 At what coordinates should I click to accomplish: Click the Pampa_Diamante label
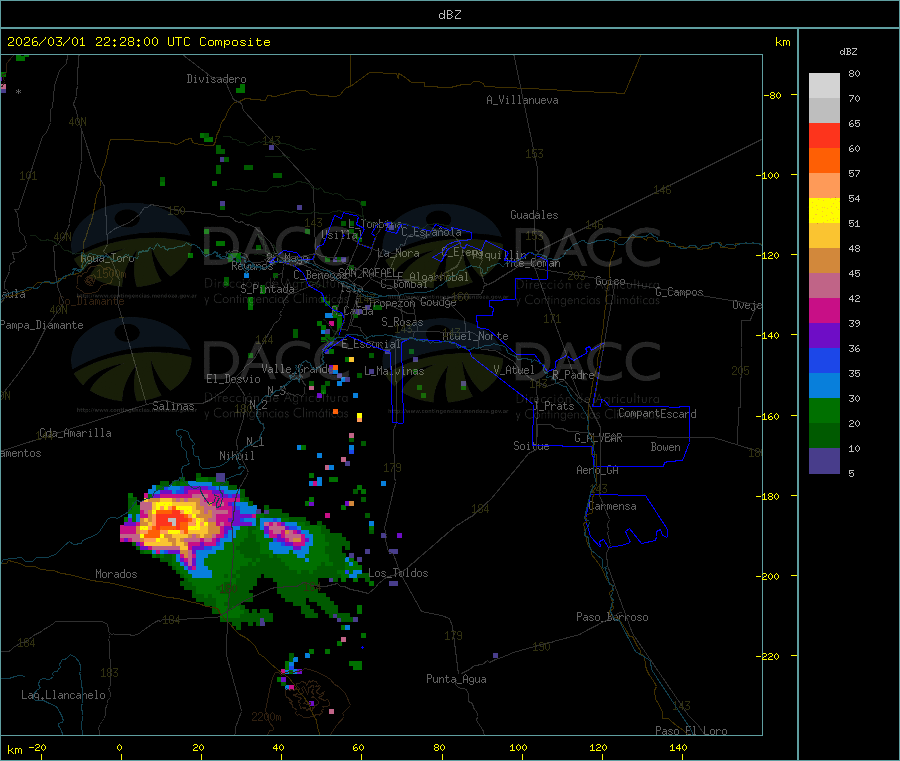click(42, 325)
